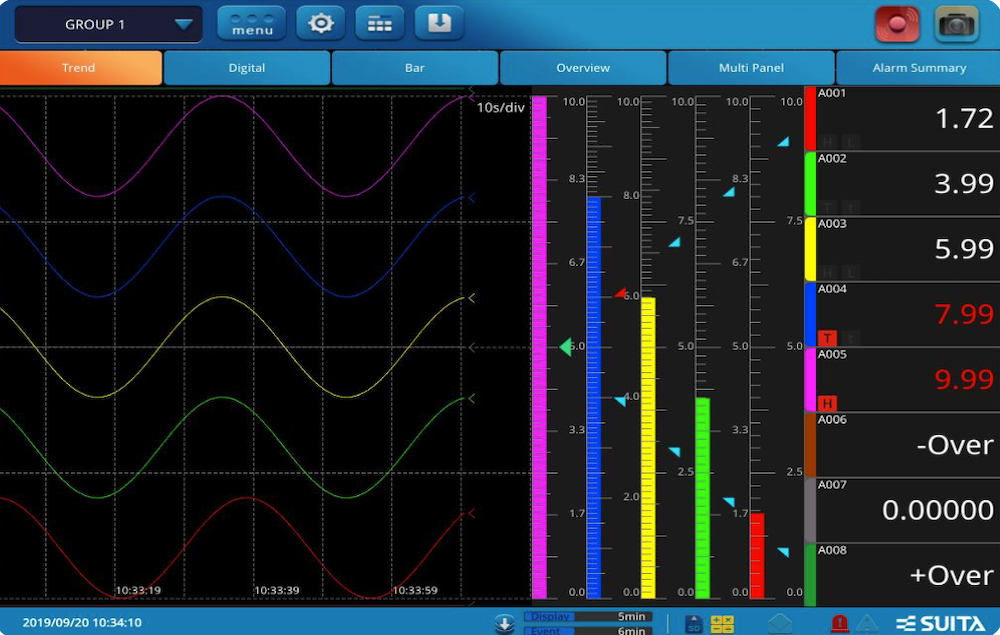Switch to the Multi Panel tab

pyautogui.click(x=751, y=68)
